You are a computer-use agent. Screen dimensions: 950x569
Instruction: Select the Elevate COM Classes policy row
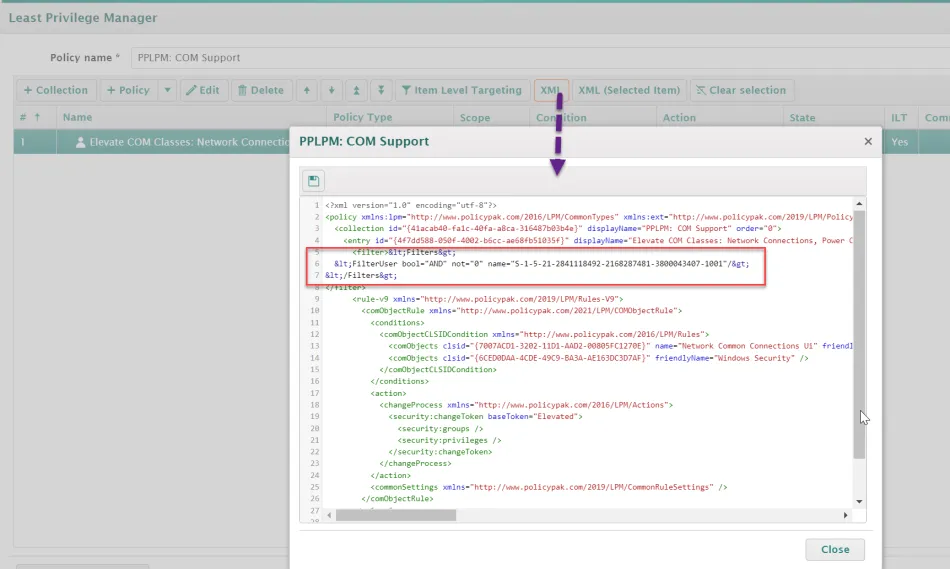(x=151, y=142)
